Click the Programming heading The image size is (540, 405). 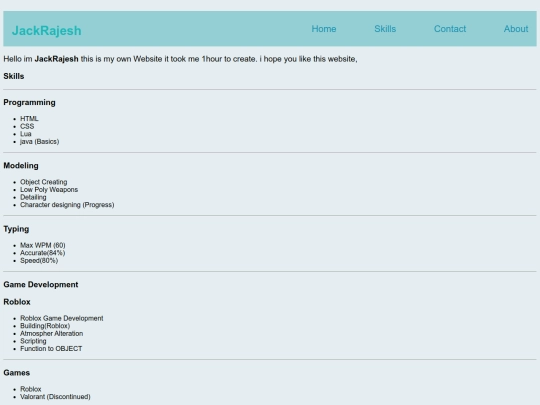(x=29, y=102)
